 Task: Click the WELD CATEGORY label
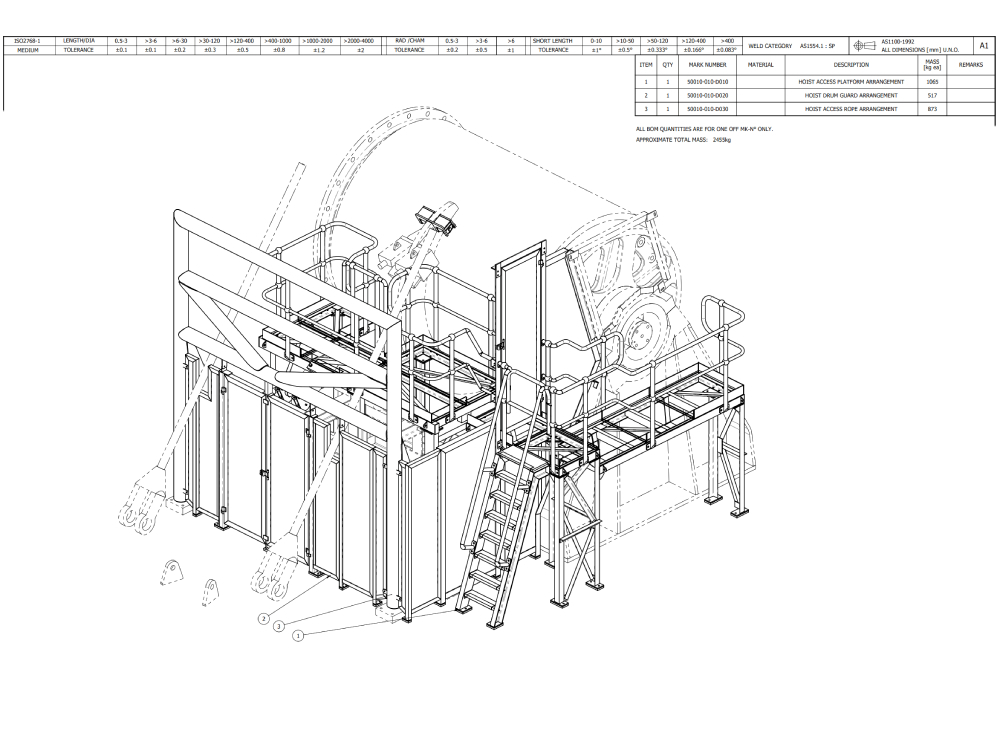[x=770, y=45]
